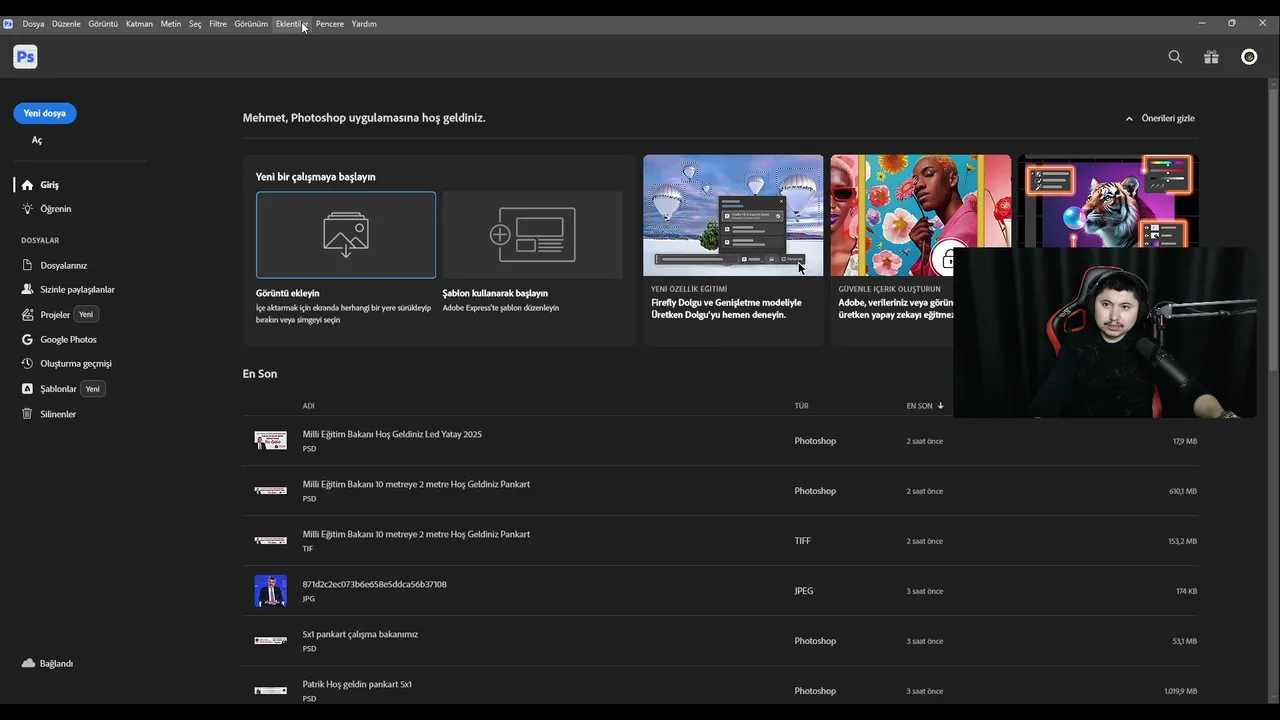Click the Yeni badge next to Projeler
Image resolution: width=1280 pixels, height=720 pixels.
(86, 314)
